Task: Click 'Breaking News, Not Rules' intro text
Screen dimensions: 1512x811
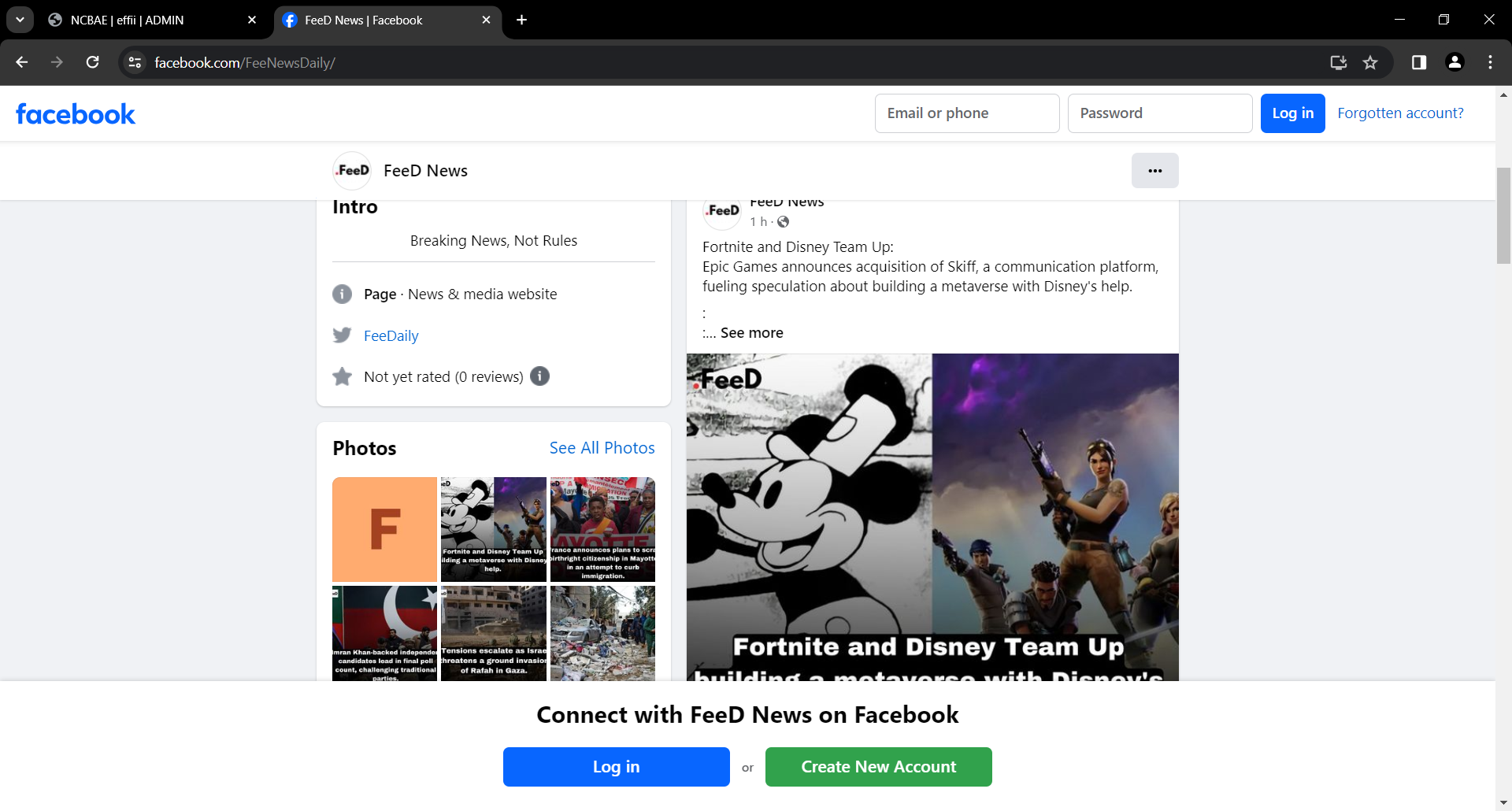Action: [494, 241]
